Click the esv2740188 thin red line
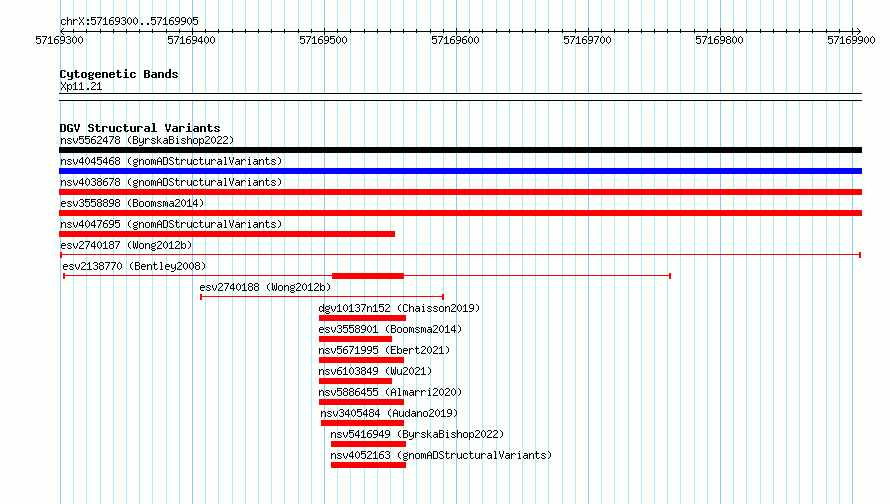 322,297
